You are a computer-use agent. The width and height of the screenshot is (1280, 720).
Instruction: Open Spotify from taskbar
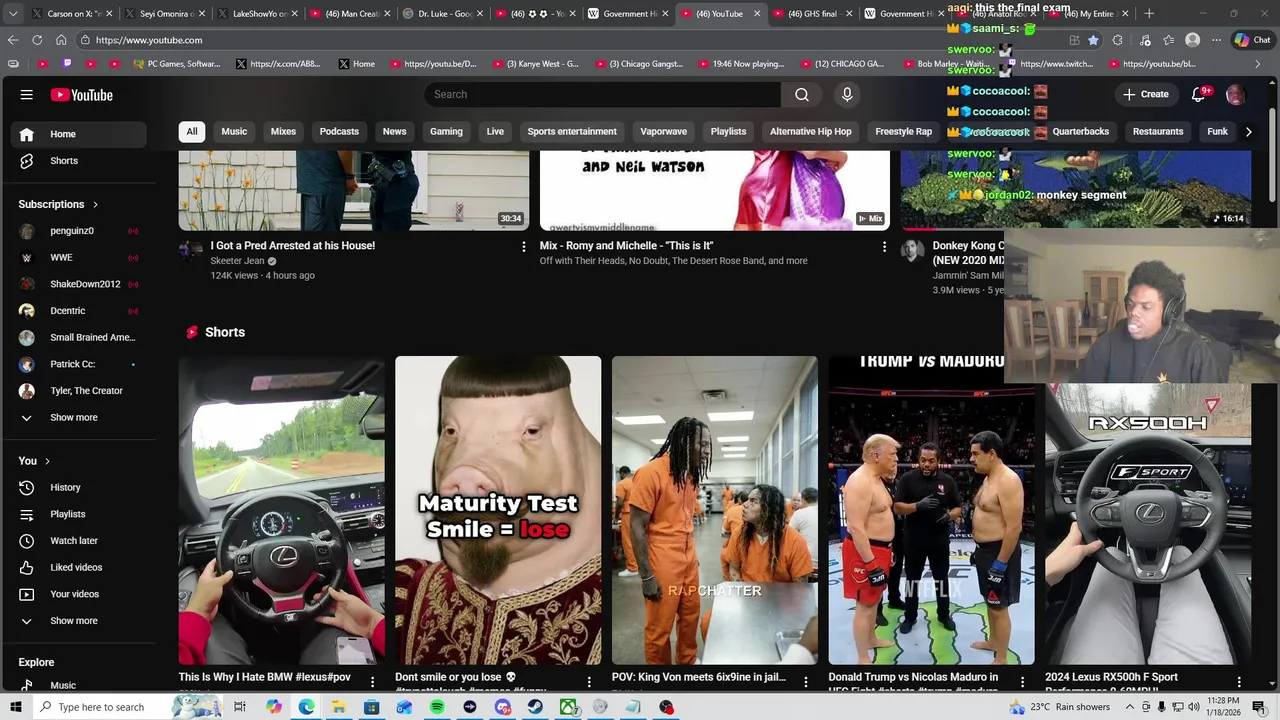click(437, 707)
